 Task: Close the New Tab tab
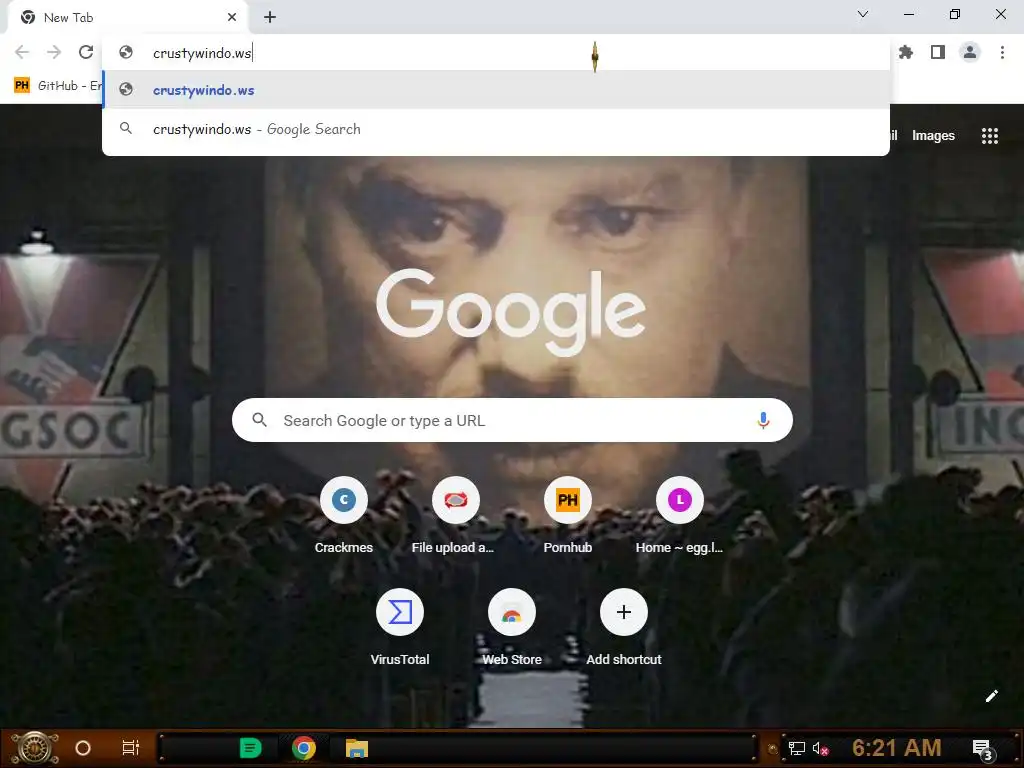coord(232,18)
